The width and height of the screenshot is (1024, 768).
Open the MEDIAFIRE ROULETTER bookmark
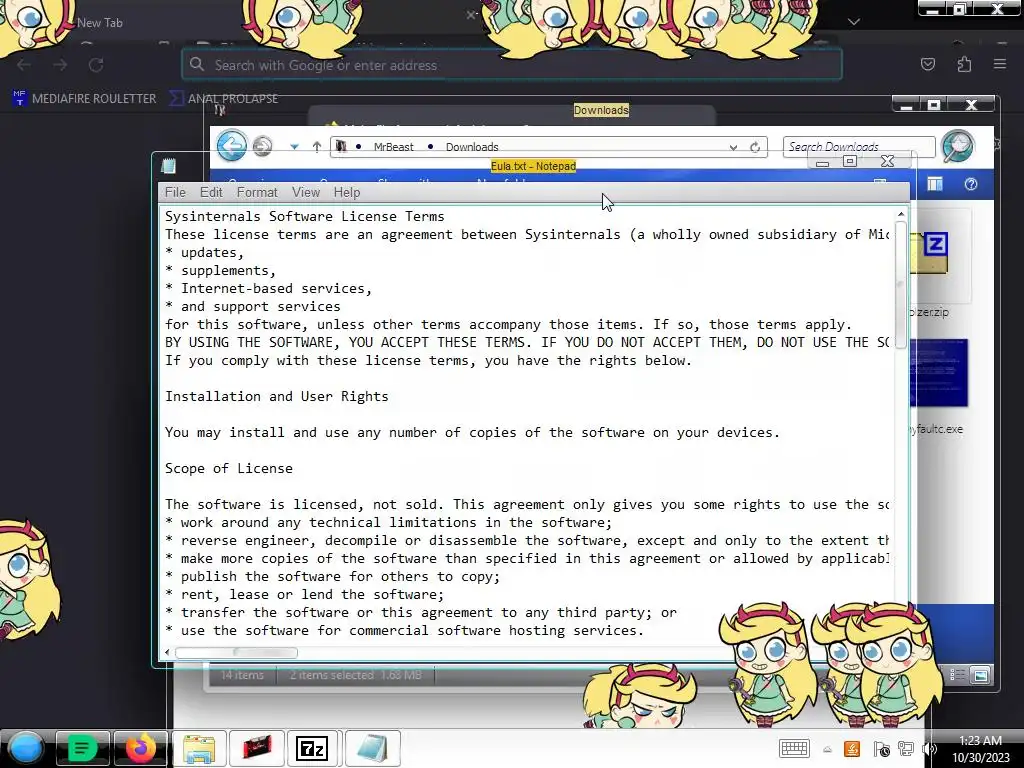[85, 99]
